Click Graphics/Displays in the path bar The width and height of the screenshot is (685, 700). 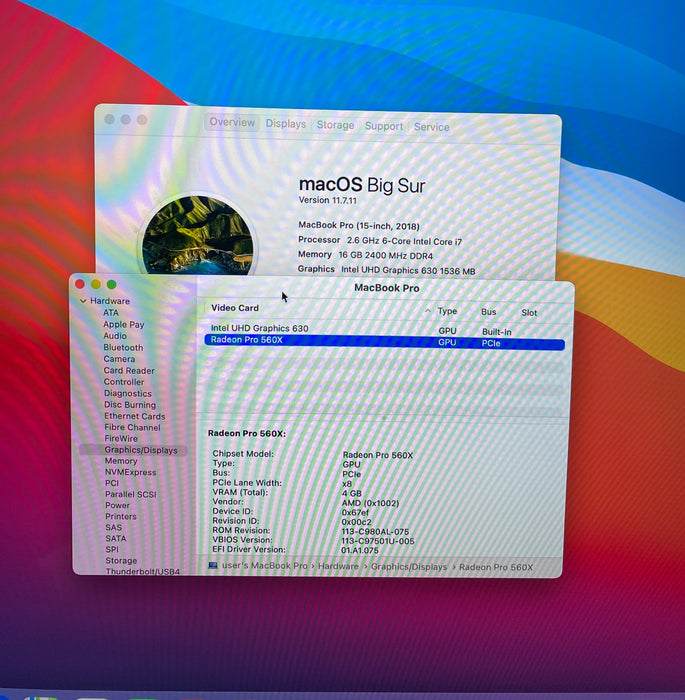point(409,567)
